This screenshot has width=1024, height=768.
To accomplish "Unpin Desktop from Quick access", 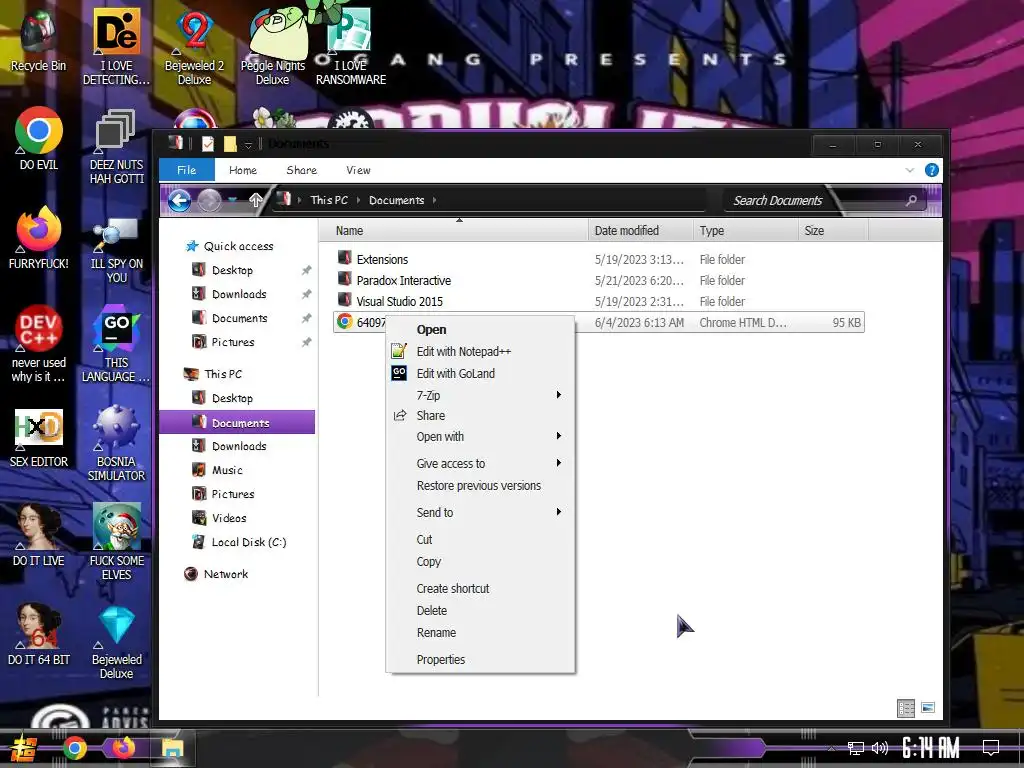I will point(306,270).
